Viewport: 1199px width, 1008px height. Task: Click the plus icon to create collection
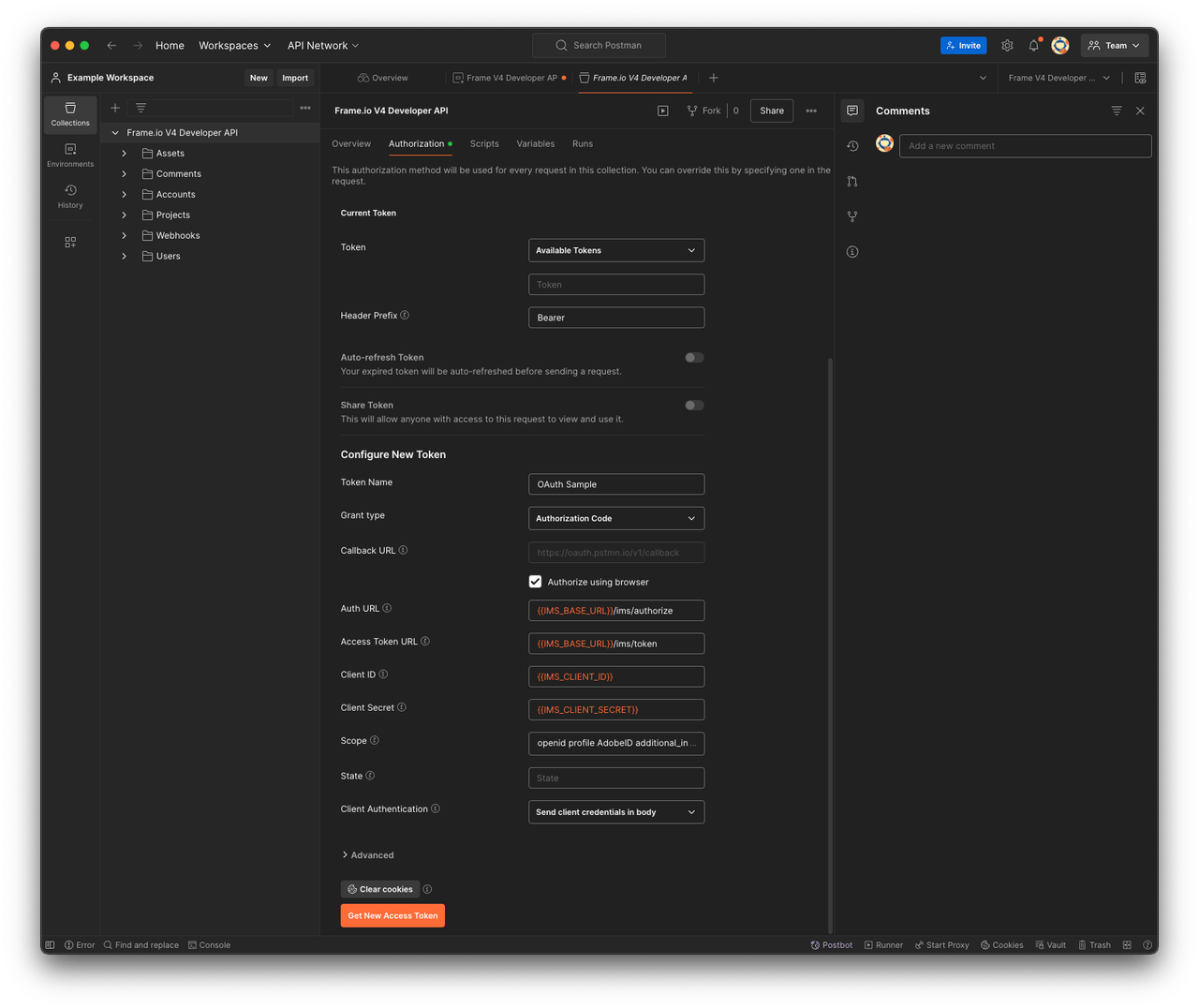coord(115,108)
